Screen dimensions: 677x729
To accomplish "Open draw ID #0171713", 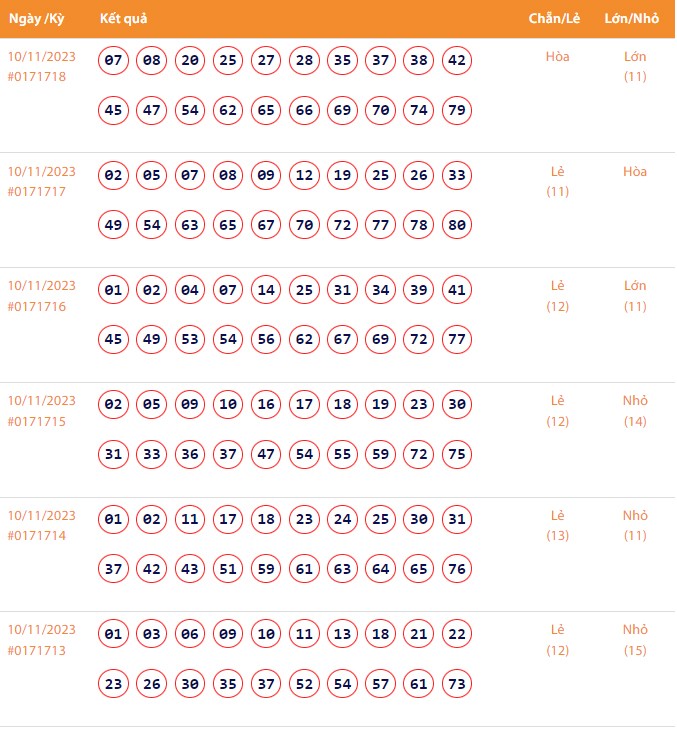I will click(x=37, y=651).
